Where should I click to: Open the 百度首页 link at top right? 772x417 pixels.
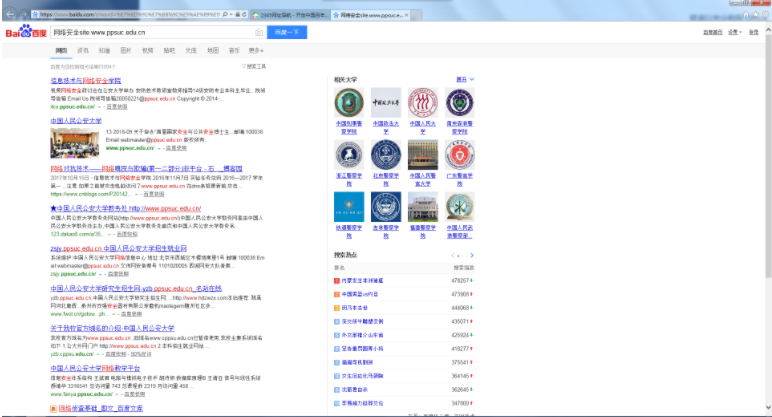[712, 32]
